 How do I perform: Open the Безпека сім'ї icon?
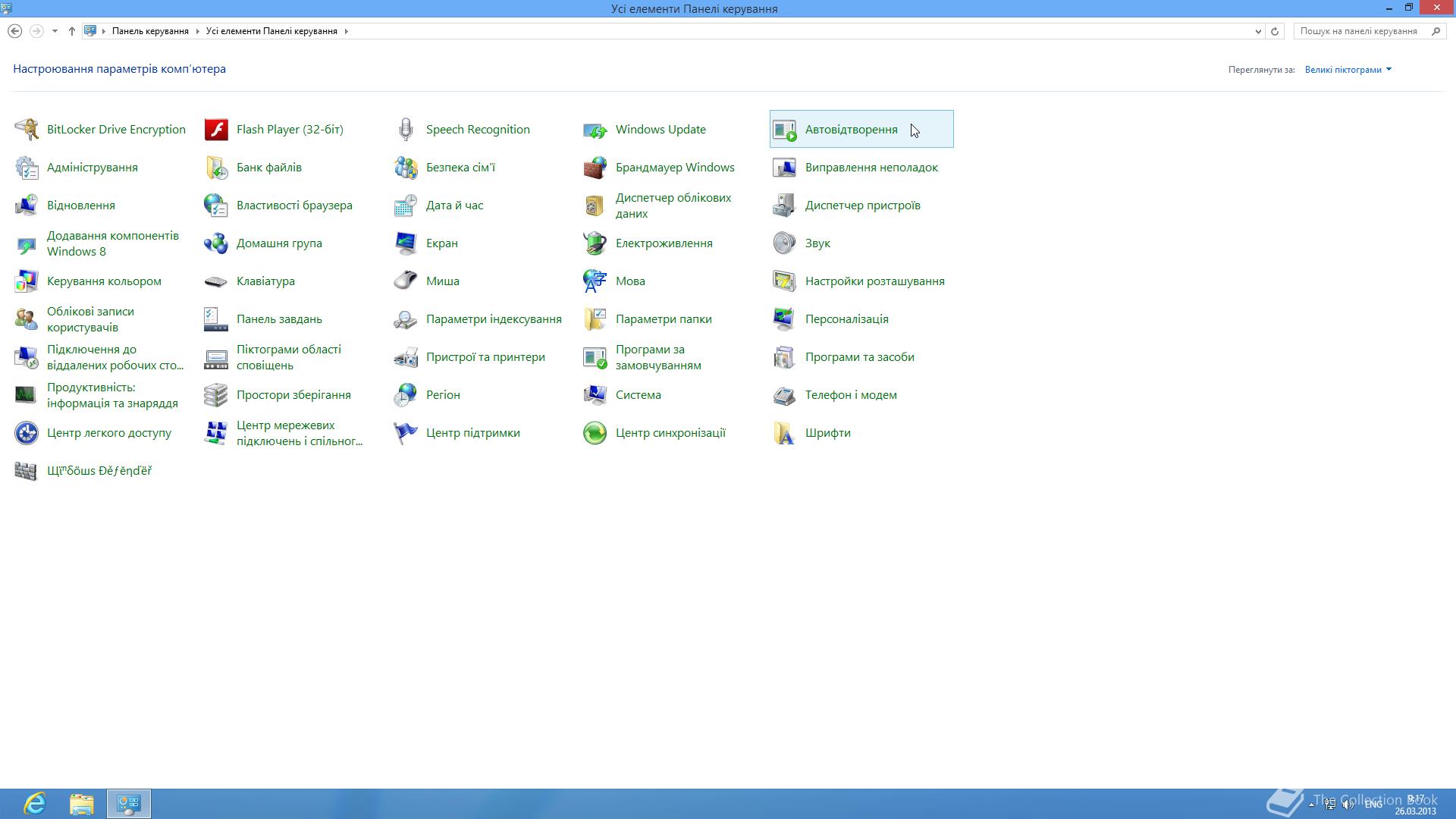pyautogui.click(x=406, y=168)
